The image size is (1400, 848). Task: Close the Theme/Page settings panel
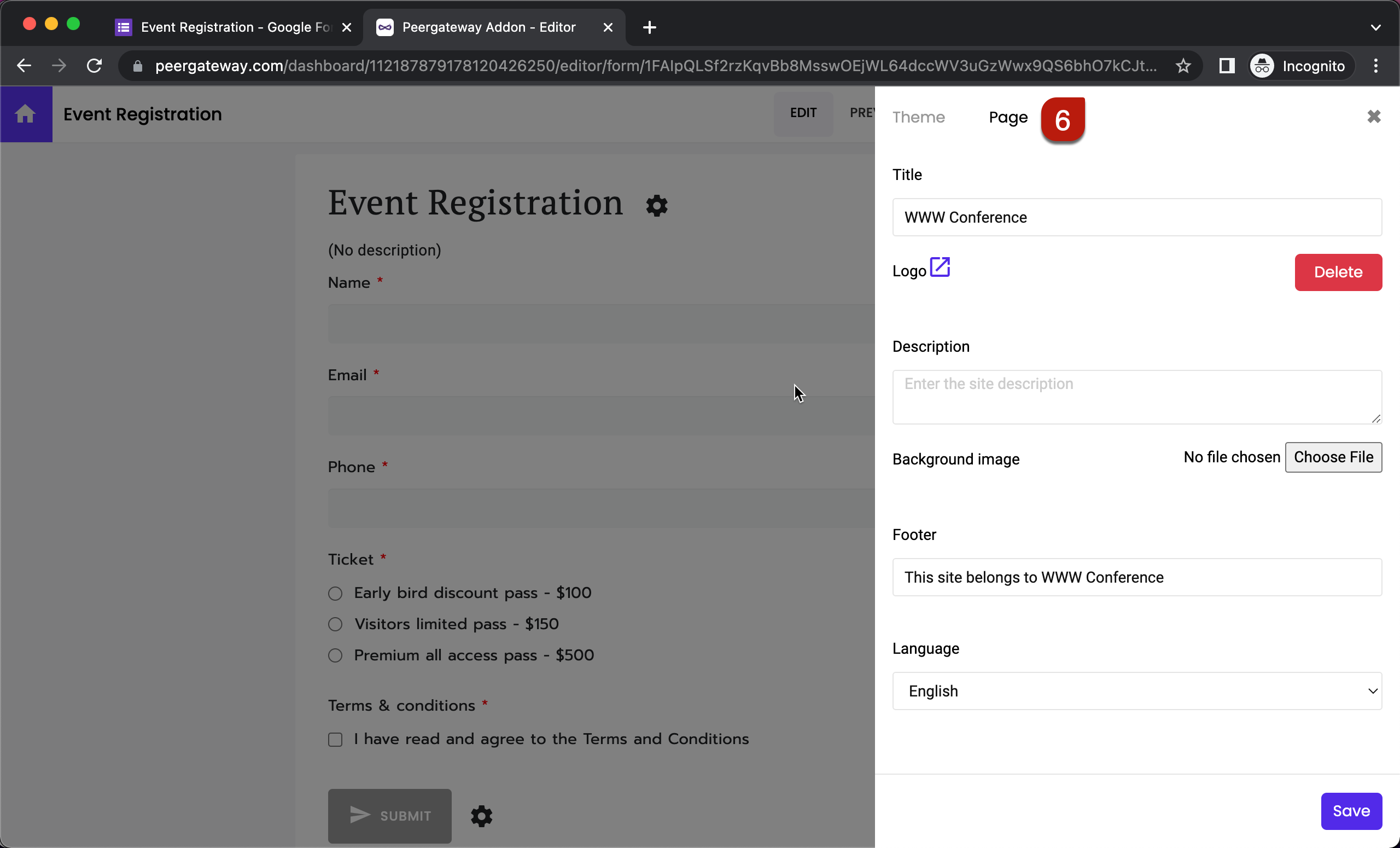[1374, 117]
